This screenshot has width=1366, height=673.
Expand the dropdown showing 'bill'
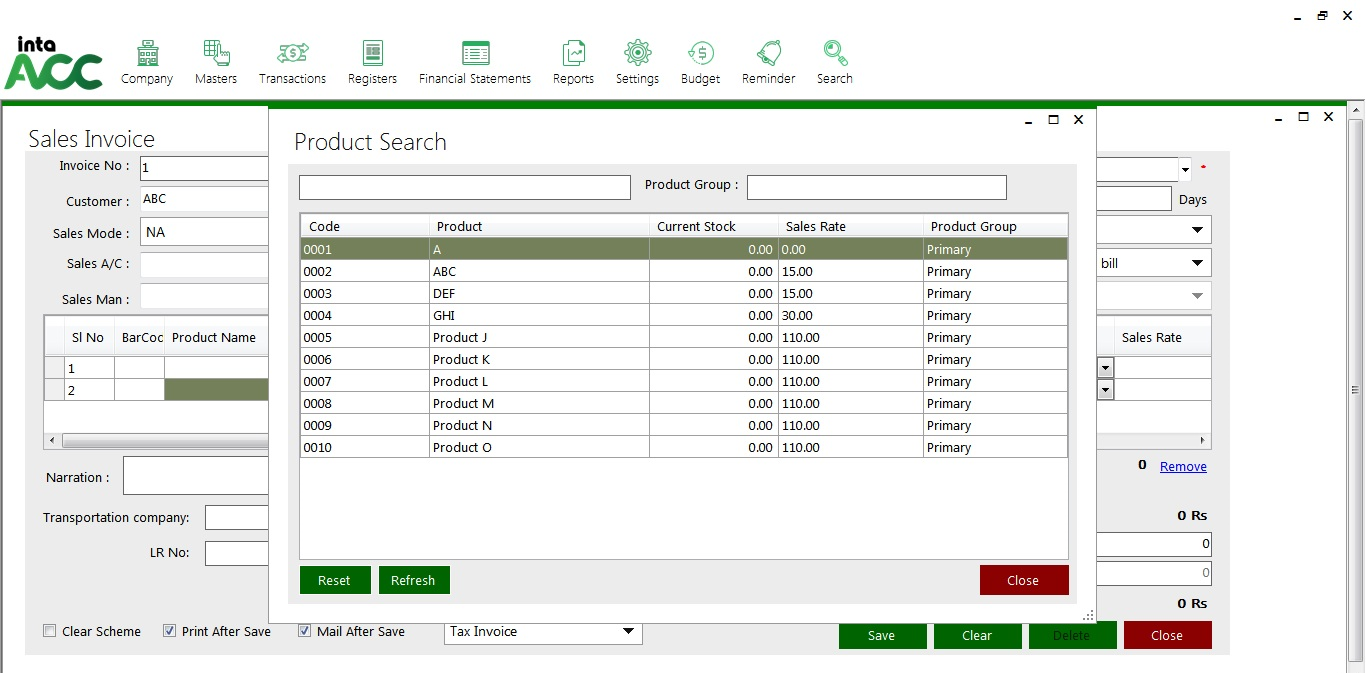(x=1197, y=263)
